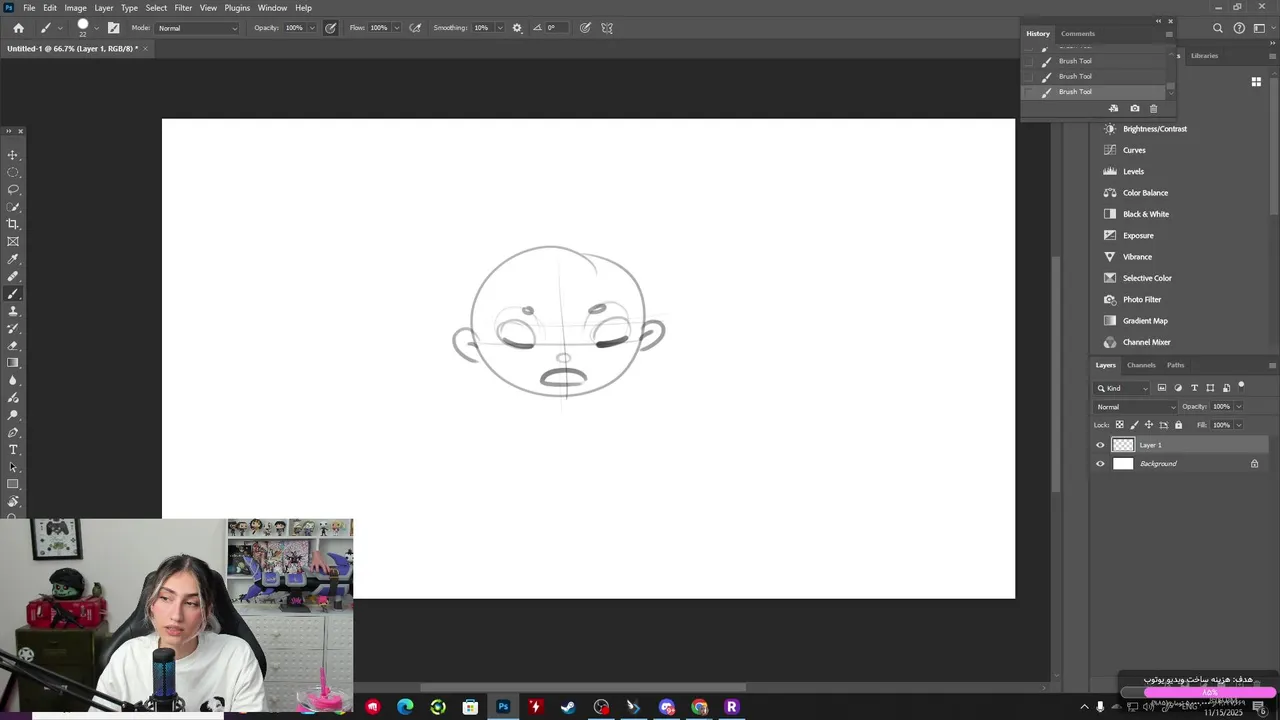Select the Brush tool in toolbar
The image size is (1280, 720).
(x=13, y=294)
